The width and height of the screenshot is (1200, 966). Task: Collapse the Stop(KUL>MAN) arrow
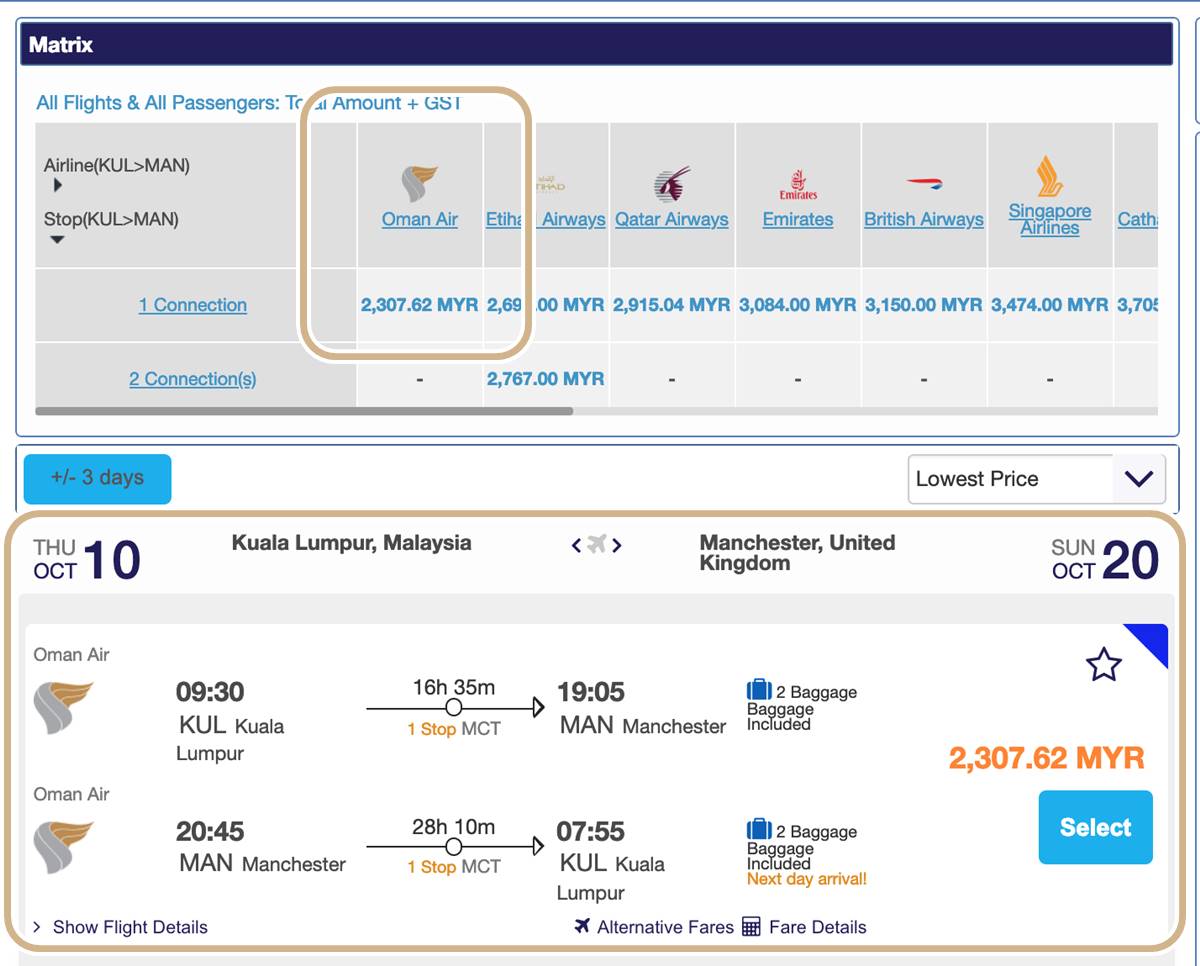57,240
